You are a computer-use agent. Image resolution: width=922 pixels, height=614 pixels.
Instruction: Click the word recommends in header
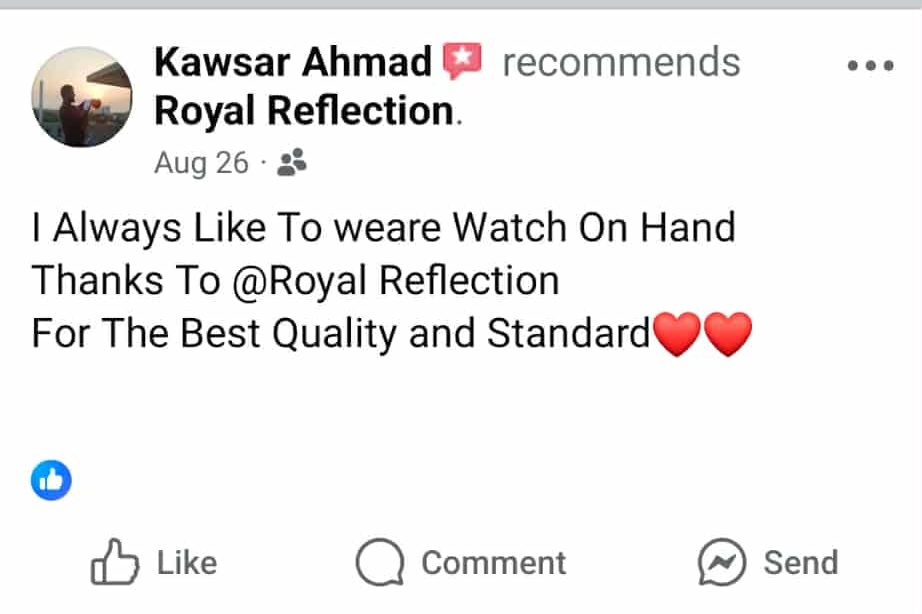(621, 62)
